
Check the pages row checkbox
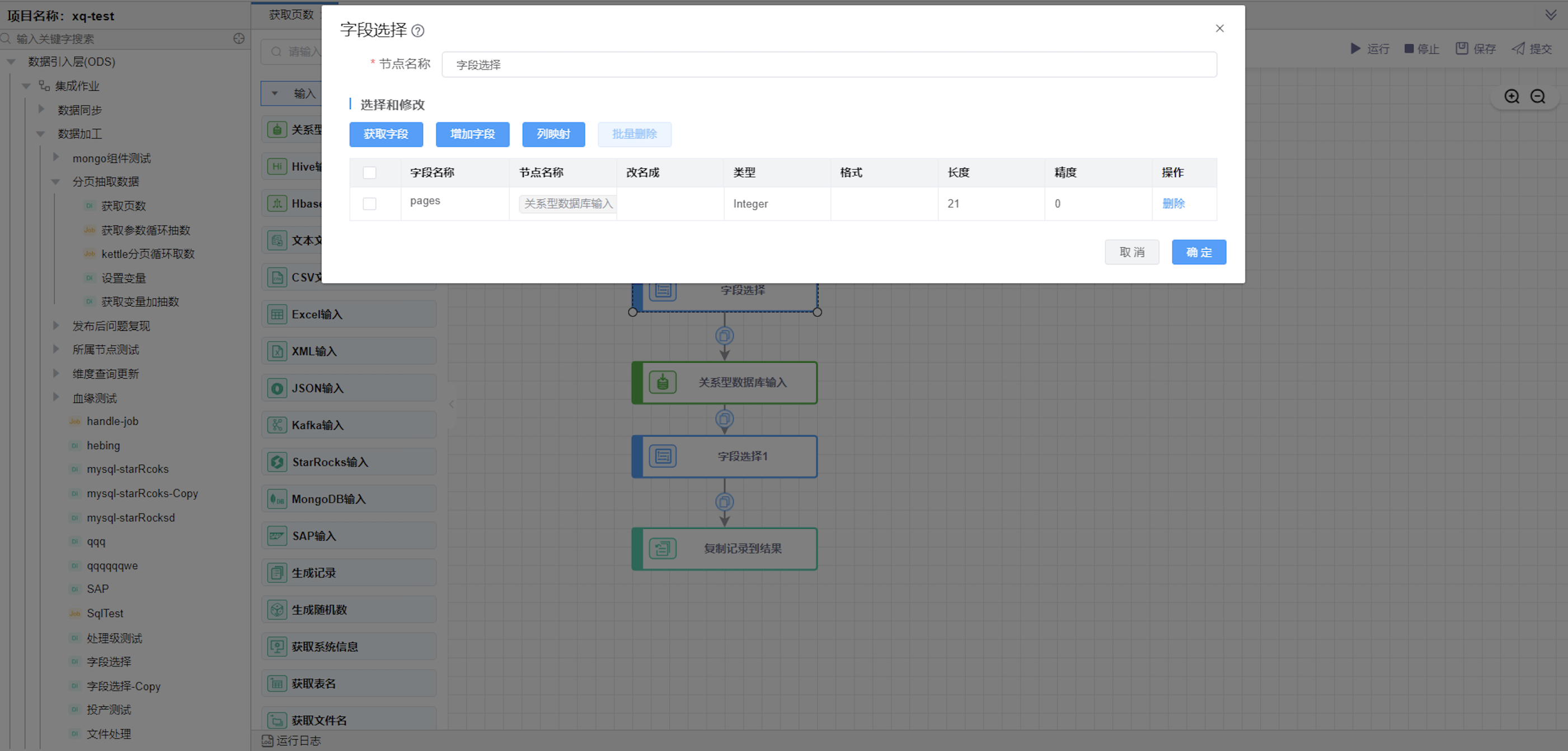click(x=369, y=204)
